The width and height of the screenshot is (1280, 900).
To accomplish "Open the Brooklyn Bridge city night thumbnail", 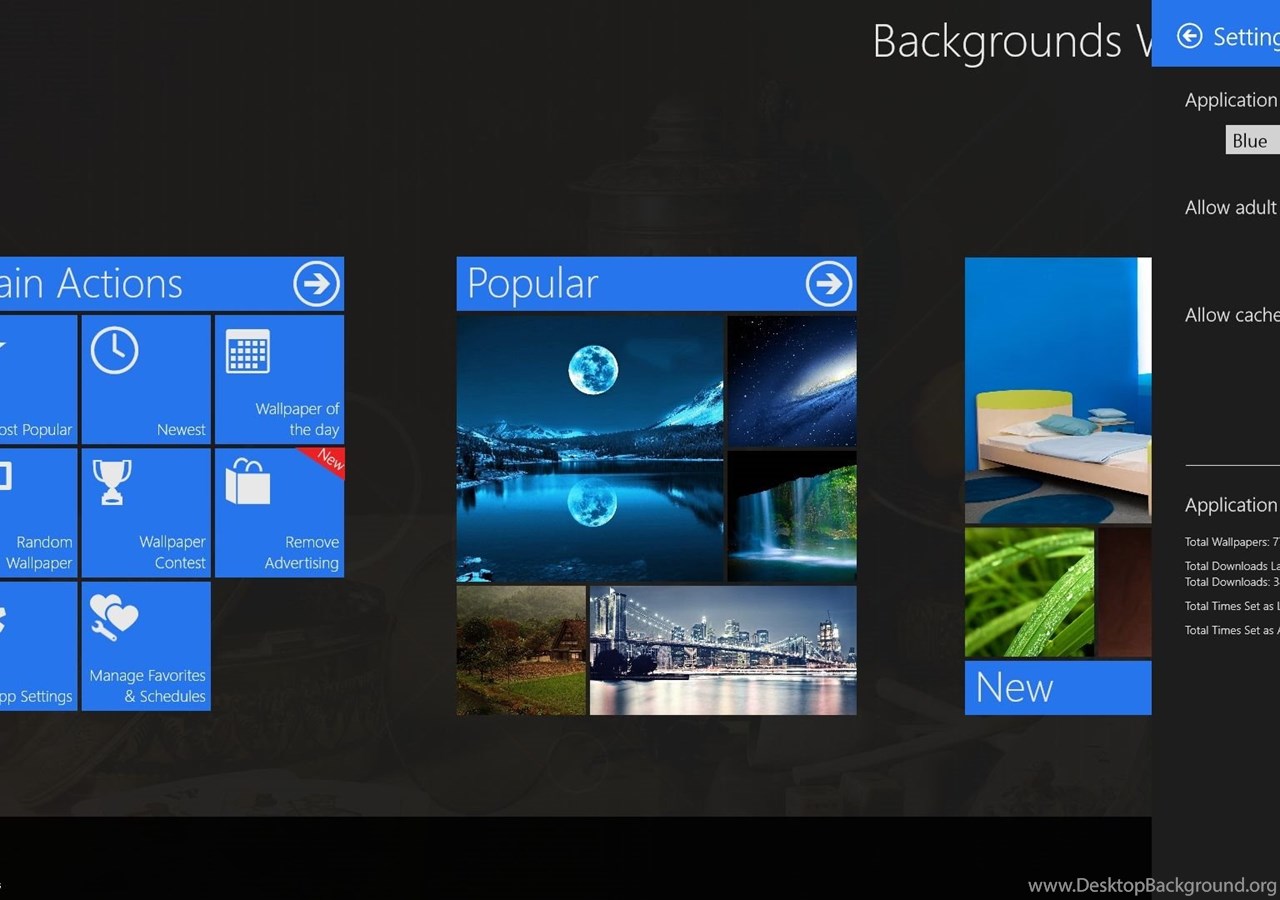I will point(722,650).
